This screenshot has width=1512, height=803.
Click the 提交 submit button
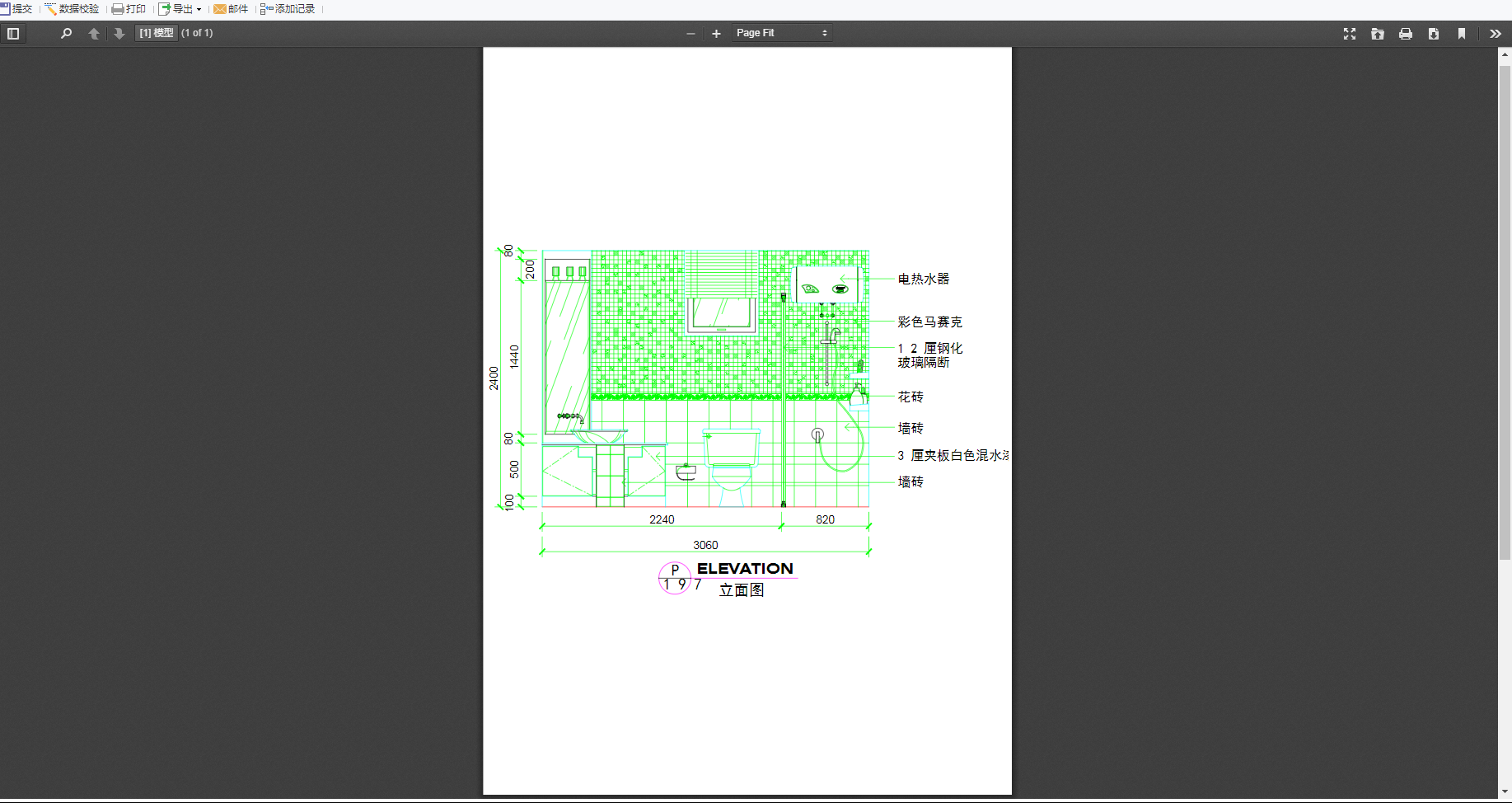click(16, 9)
